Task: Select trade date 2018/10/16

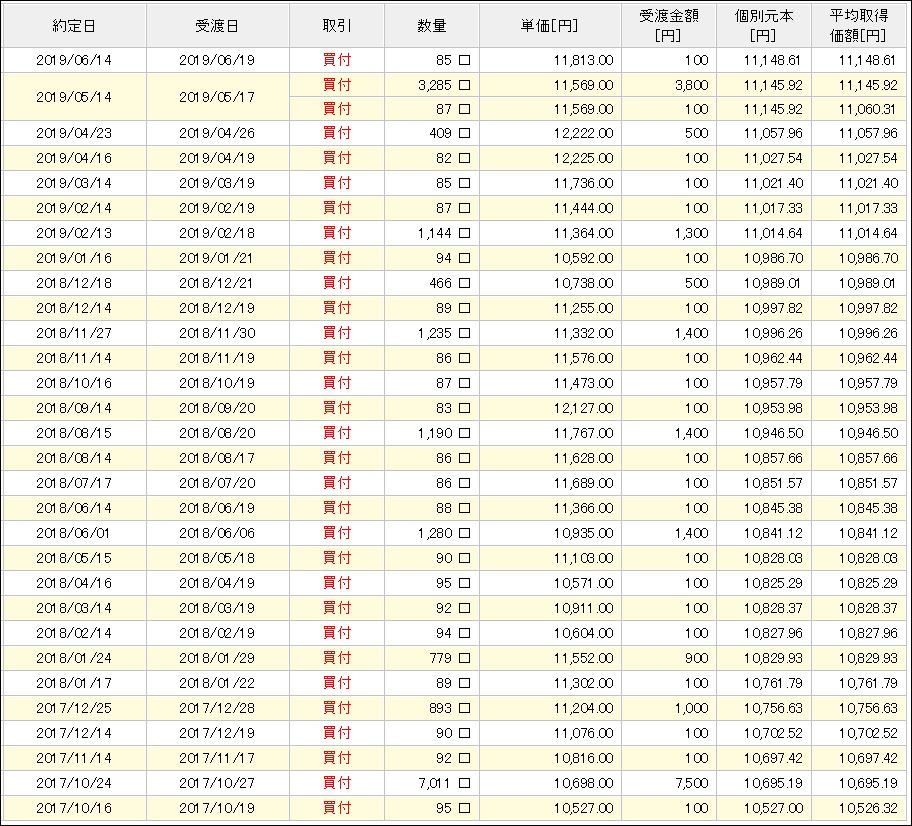Action: (74, 383)
